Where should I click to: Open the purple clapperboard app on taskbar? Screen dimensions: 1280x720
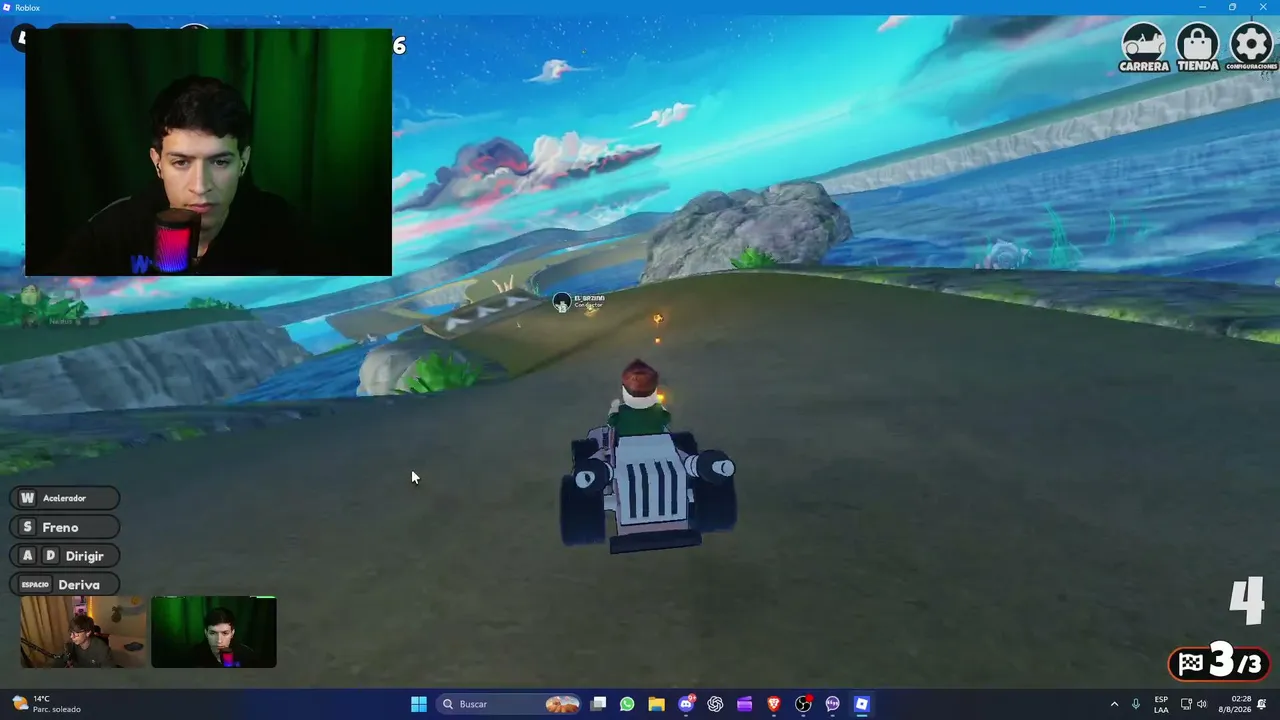pyautogui.click(x=744, y=704)
